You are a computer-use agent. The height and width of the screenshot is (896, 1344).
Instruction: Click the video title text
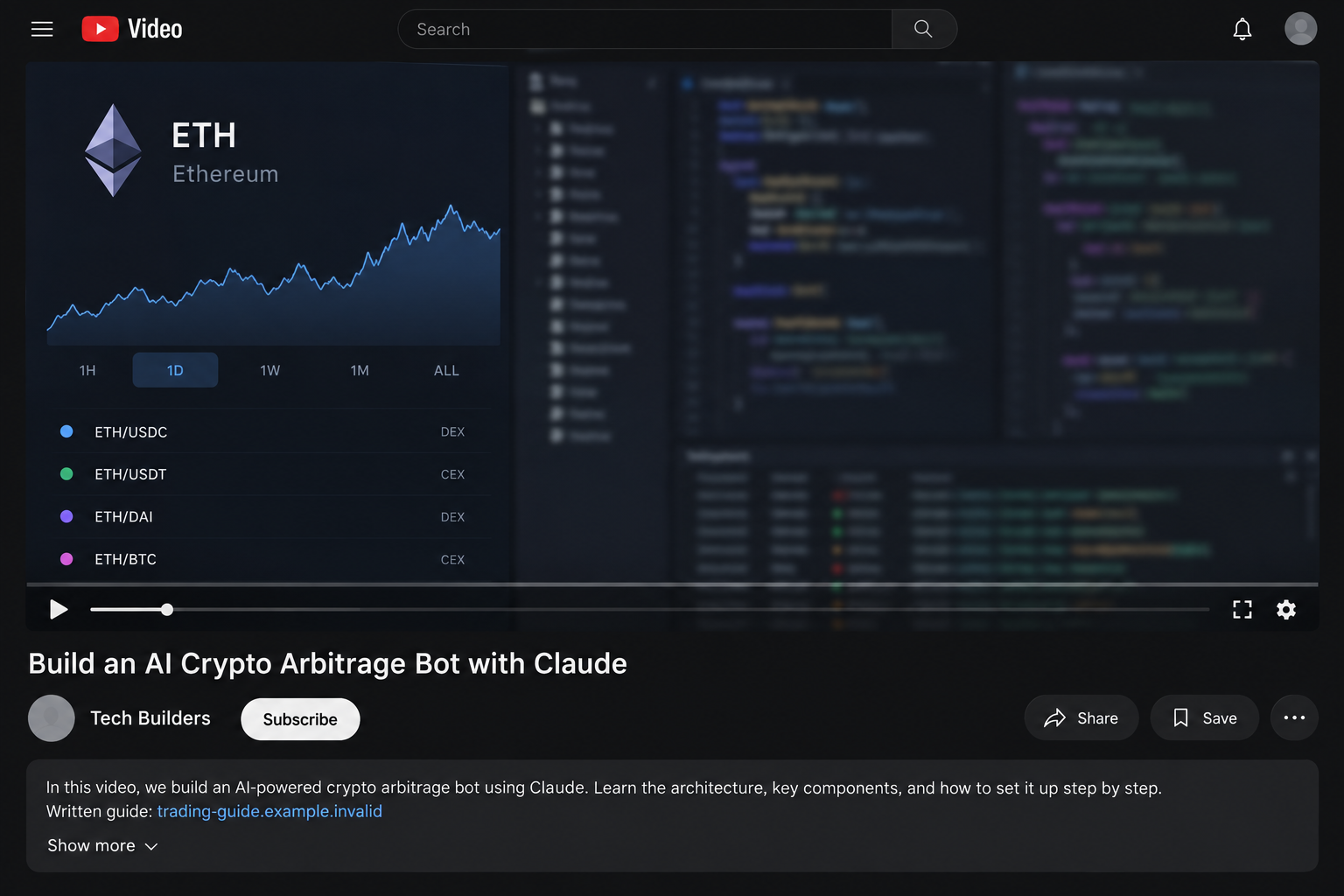327,663
